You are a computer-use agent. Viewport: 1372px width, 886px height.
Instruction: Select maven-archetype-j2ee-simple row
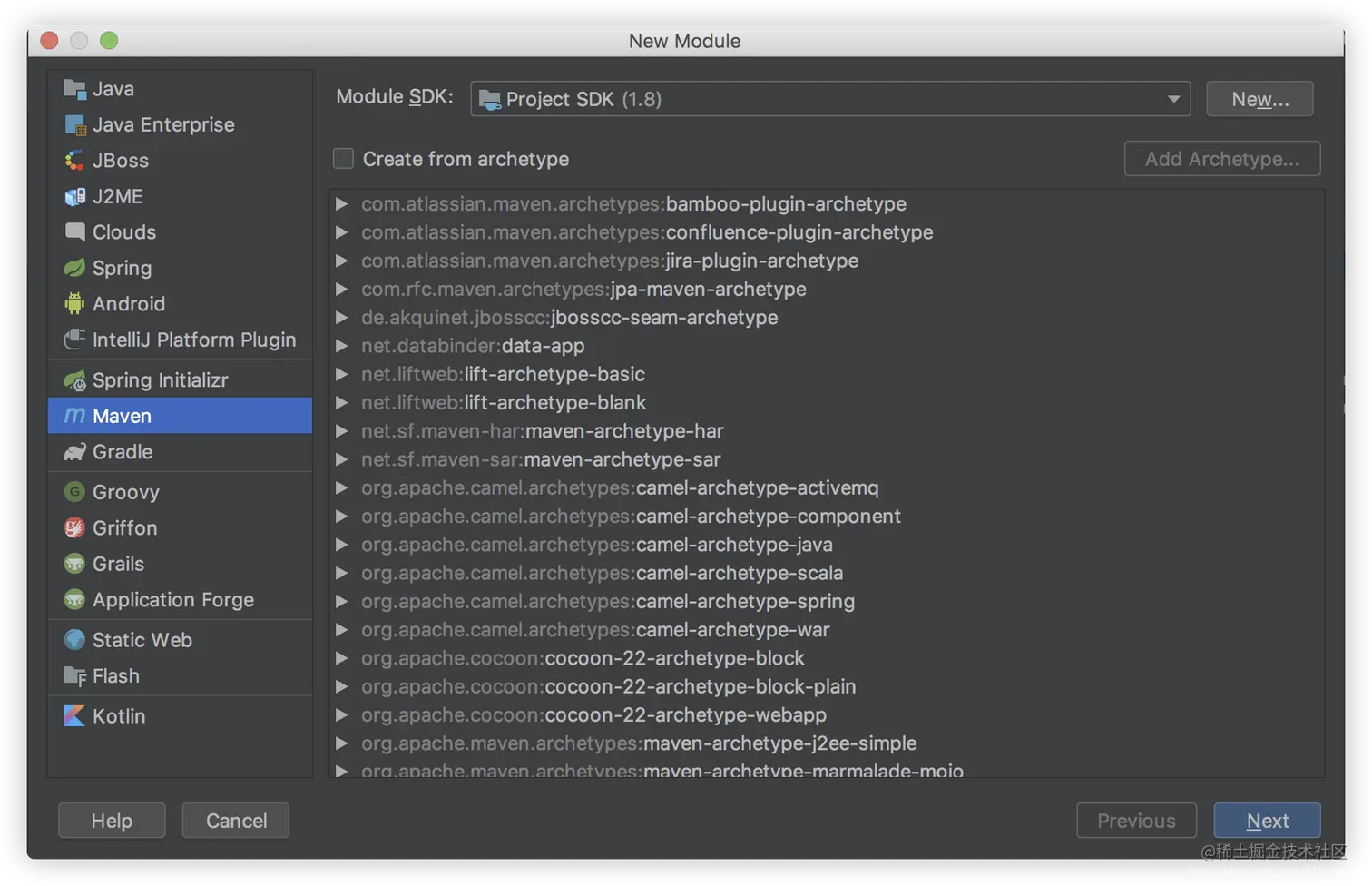click(x=827, y=743)
